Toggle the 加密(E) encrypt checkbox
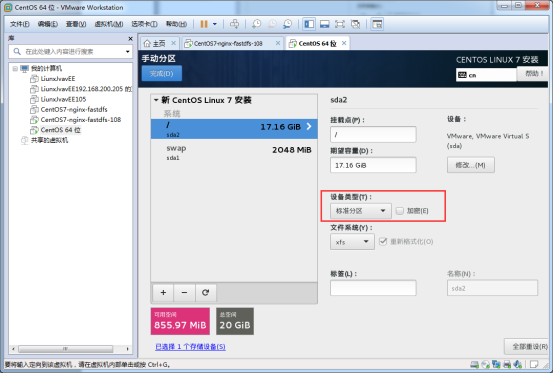The height and width of the screenshot is (373, 553). pos(400,211)
